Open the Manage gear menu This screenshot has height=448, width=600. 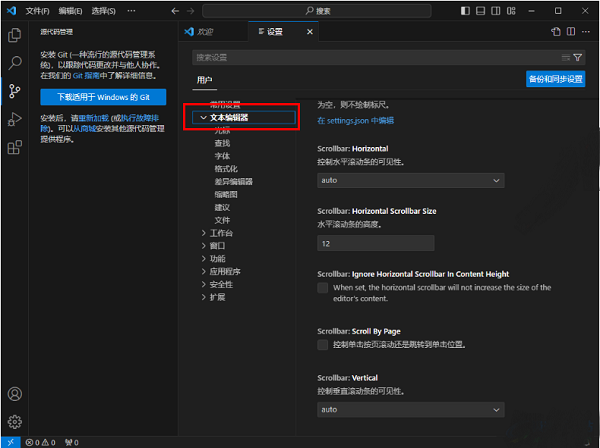coord(15,421)
